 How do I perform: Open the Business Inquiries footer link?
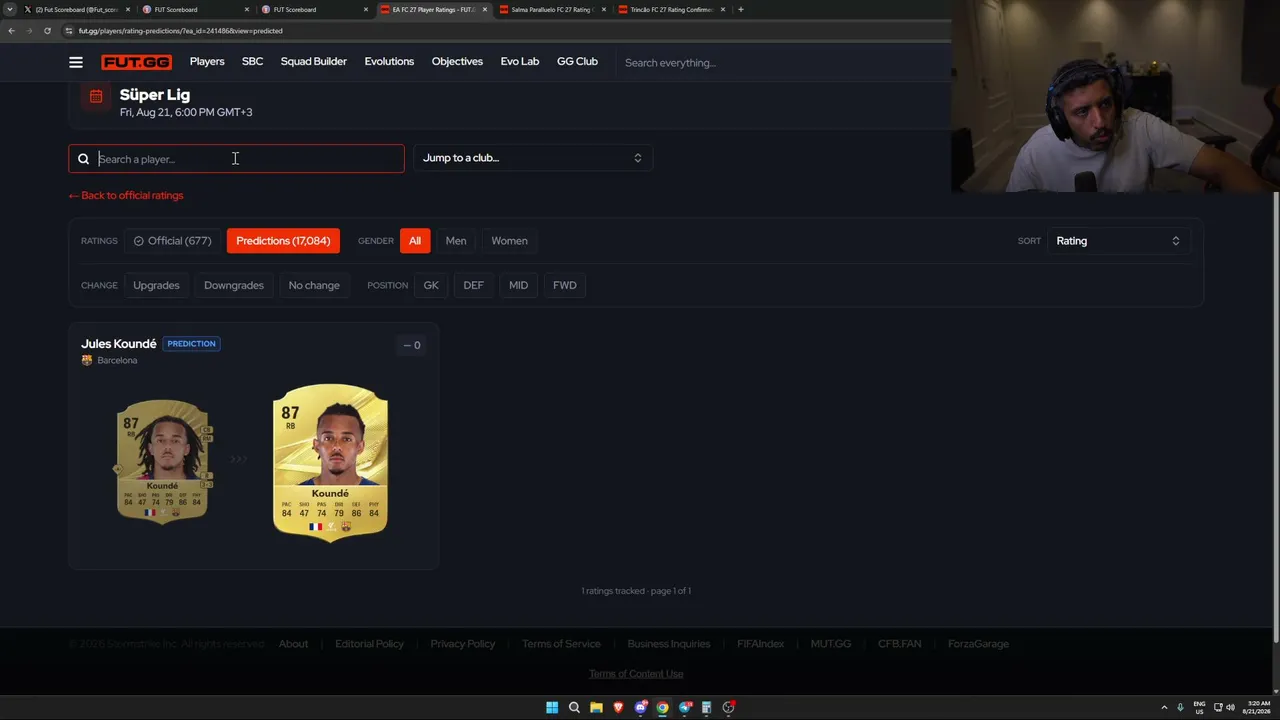(x=669, y=644)
